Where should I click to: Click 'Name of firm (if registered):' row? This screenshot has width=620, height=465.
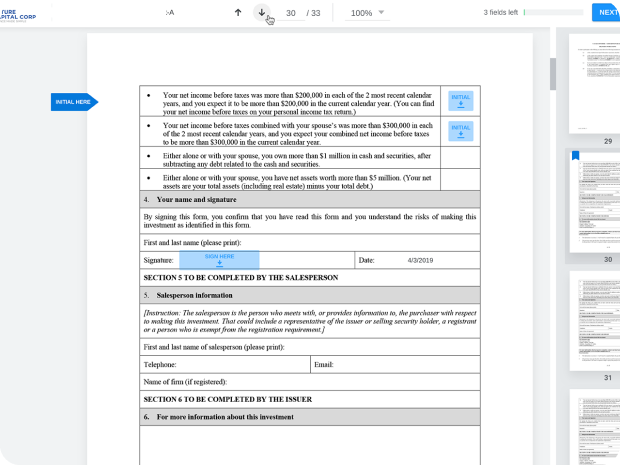click(x=310, y=382)
